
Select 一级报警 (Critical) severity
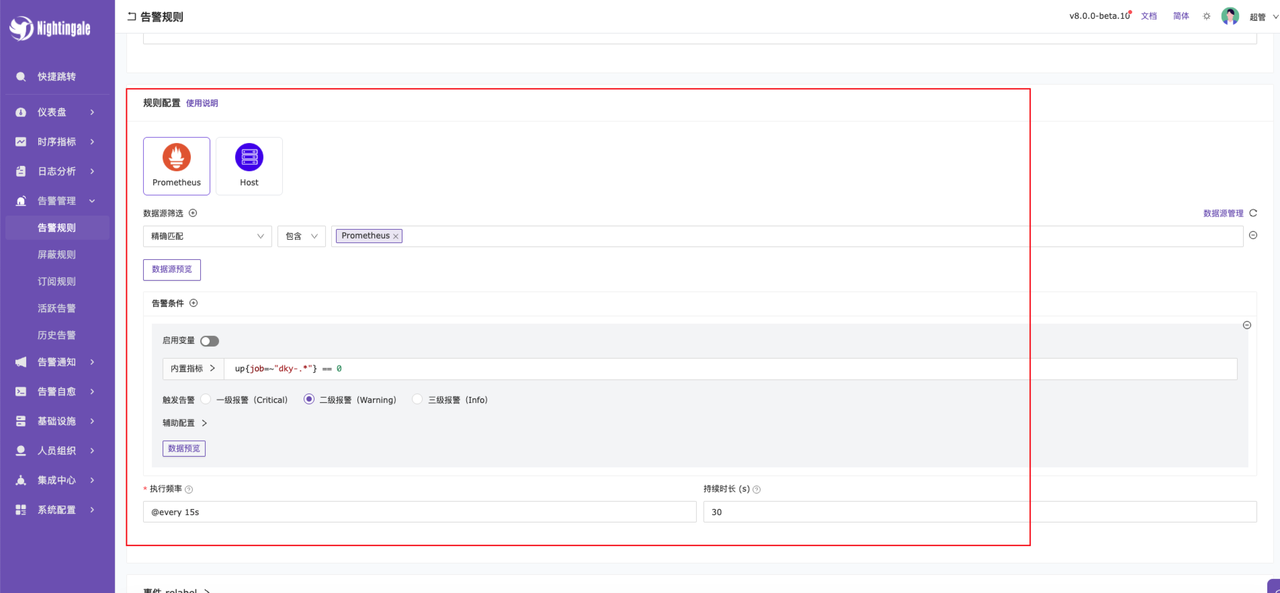click(x=206, y=399)
